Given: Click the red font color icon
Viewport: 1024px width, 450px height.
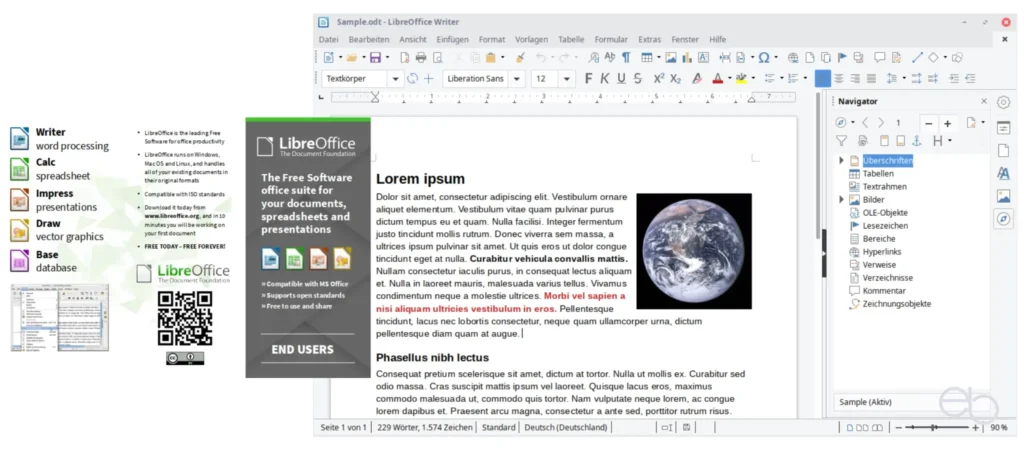Looking at the screenshot, I should (717, 78).
